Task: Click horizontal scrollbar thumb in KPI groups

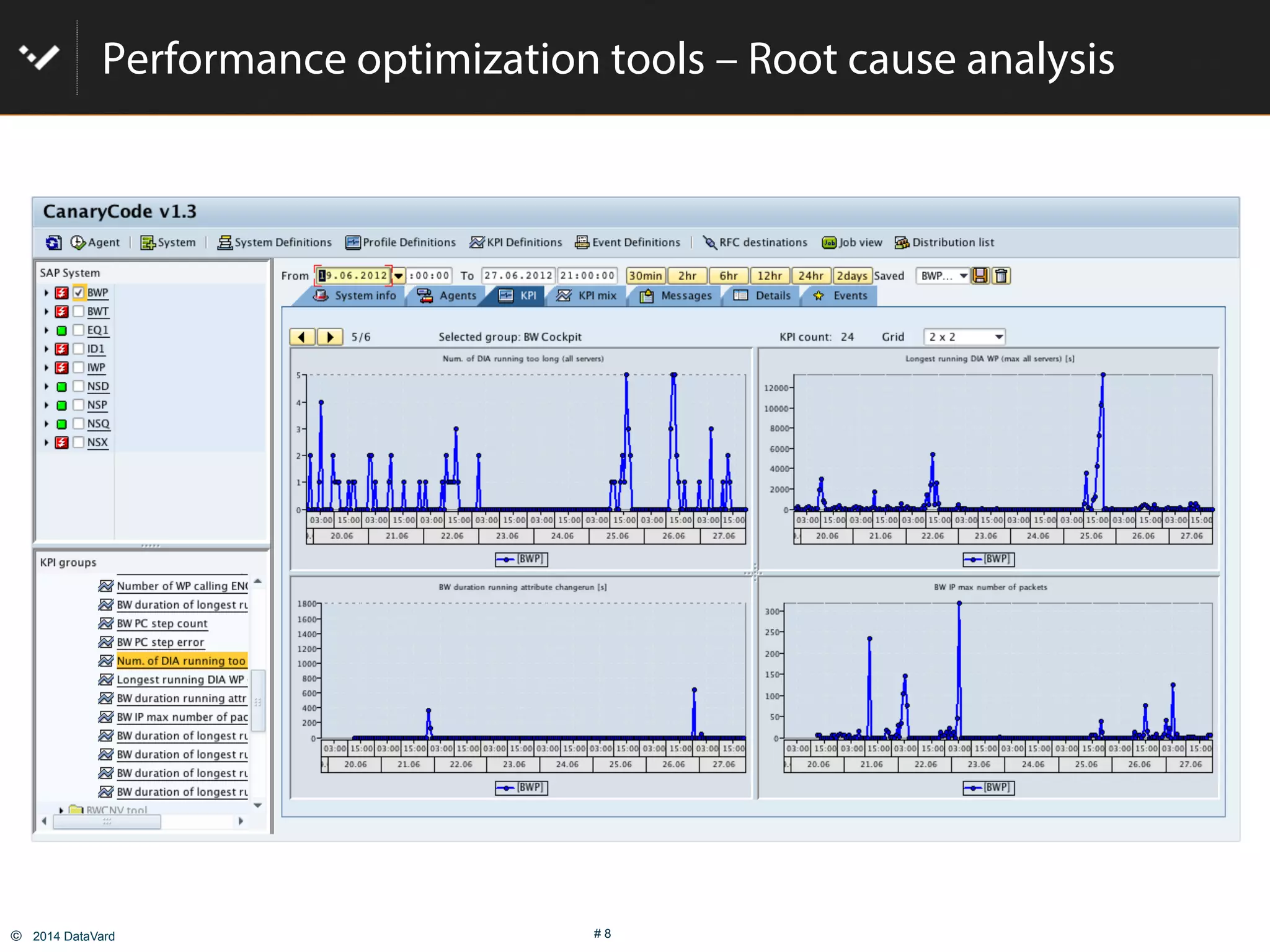Action: tap(107, 821)
